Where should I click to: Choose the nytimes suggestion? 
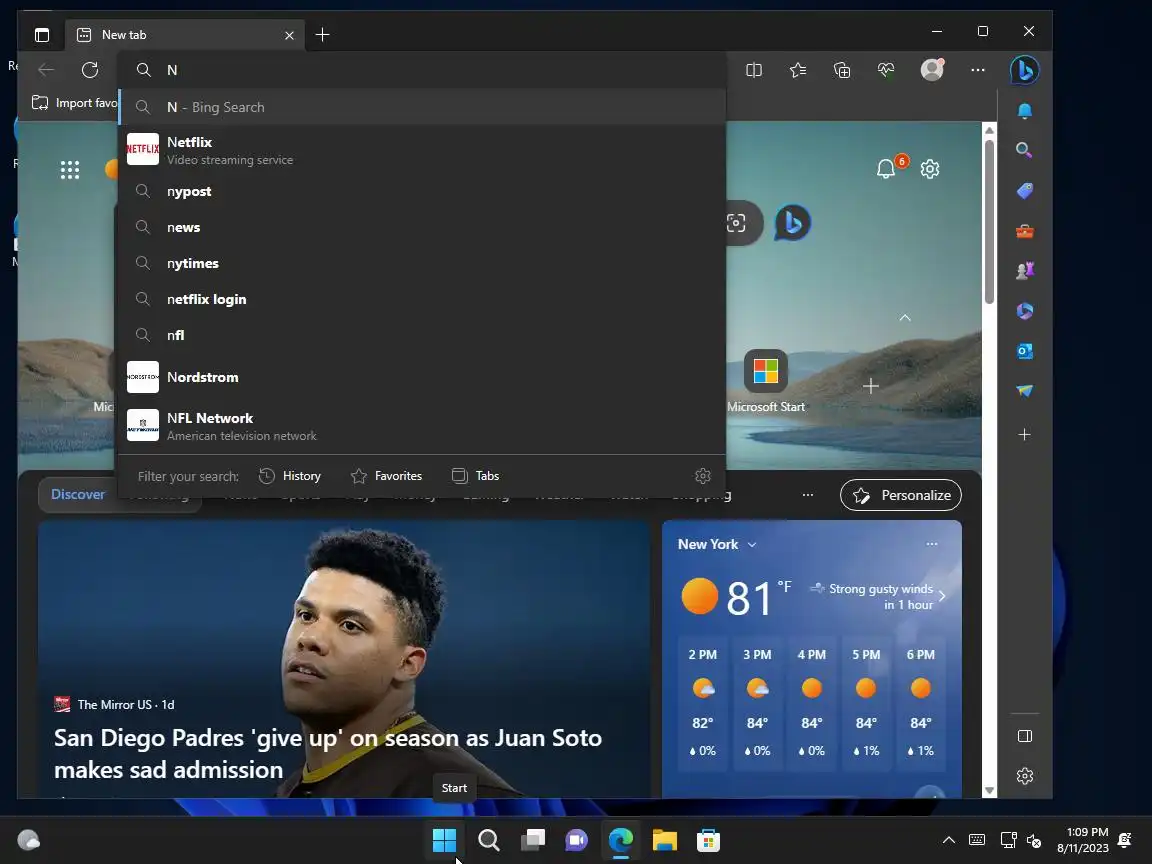click(x=422, y=264)
